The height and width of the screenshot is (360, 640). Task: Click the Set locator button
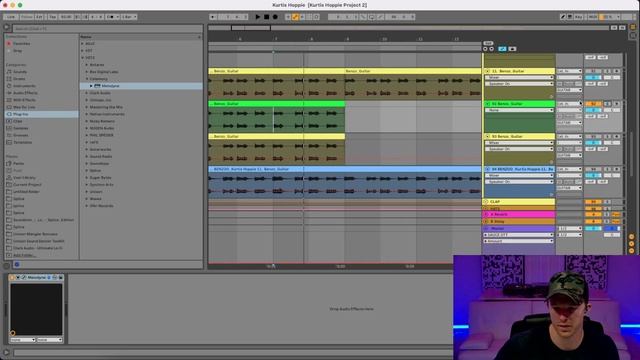pos(488,43)
